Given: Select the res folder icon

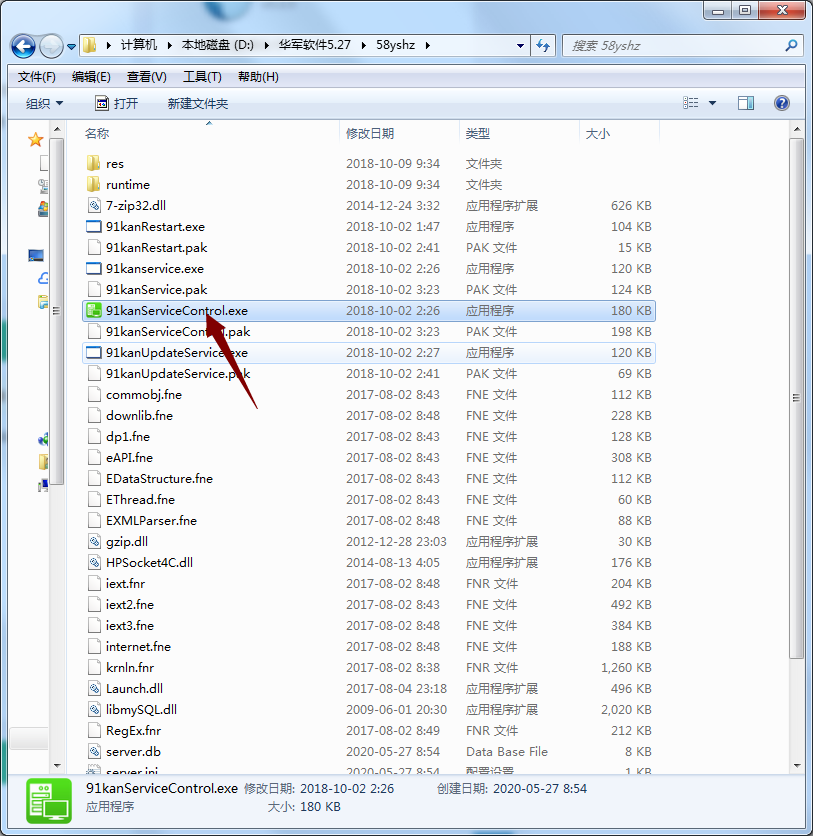Looking at the screenshot, I should point(94,163).
